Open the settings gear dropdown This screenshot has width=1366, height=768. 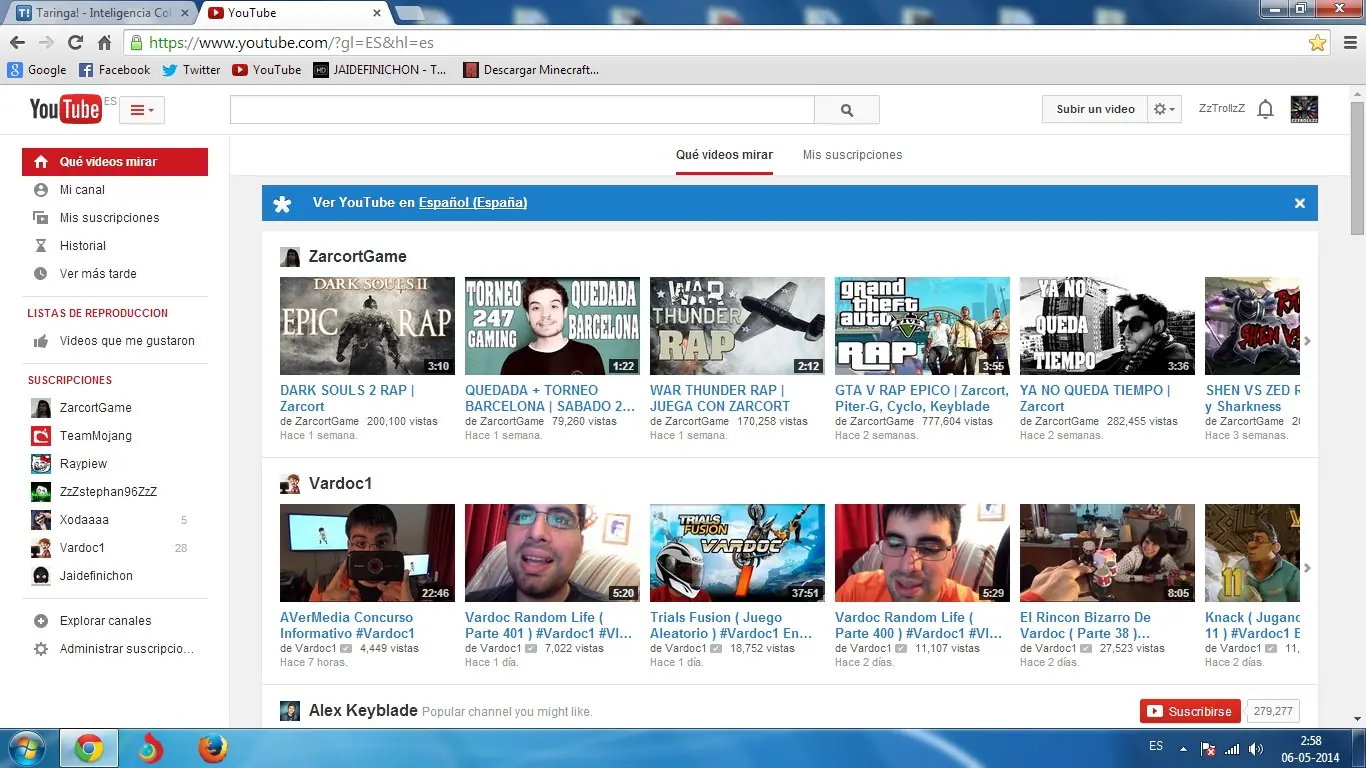coord(1165,109)
